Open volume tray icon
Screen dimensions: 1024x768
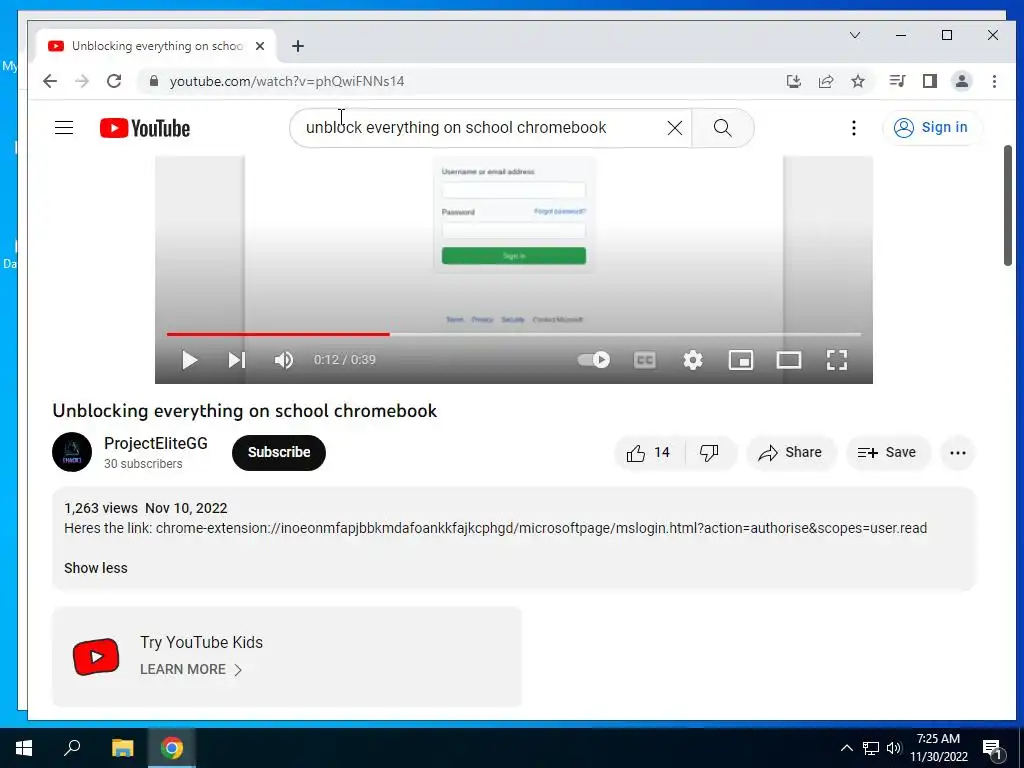tap(894, 748)
